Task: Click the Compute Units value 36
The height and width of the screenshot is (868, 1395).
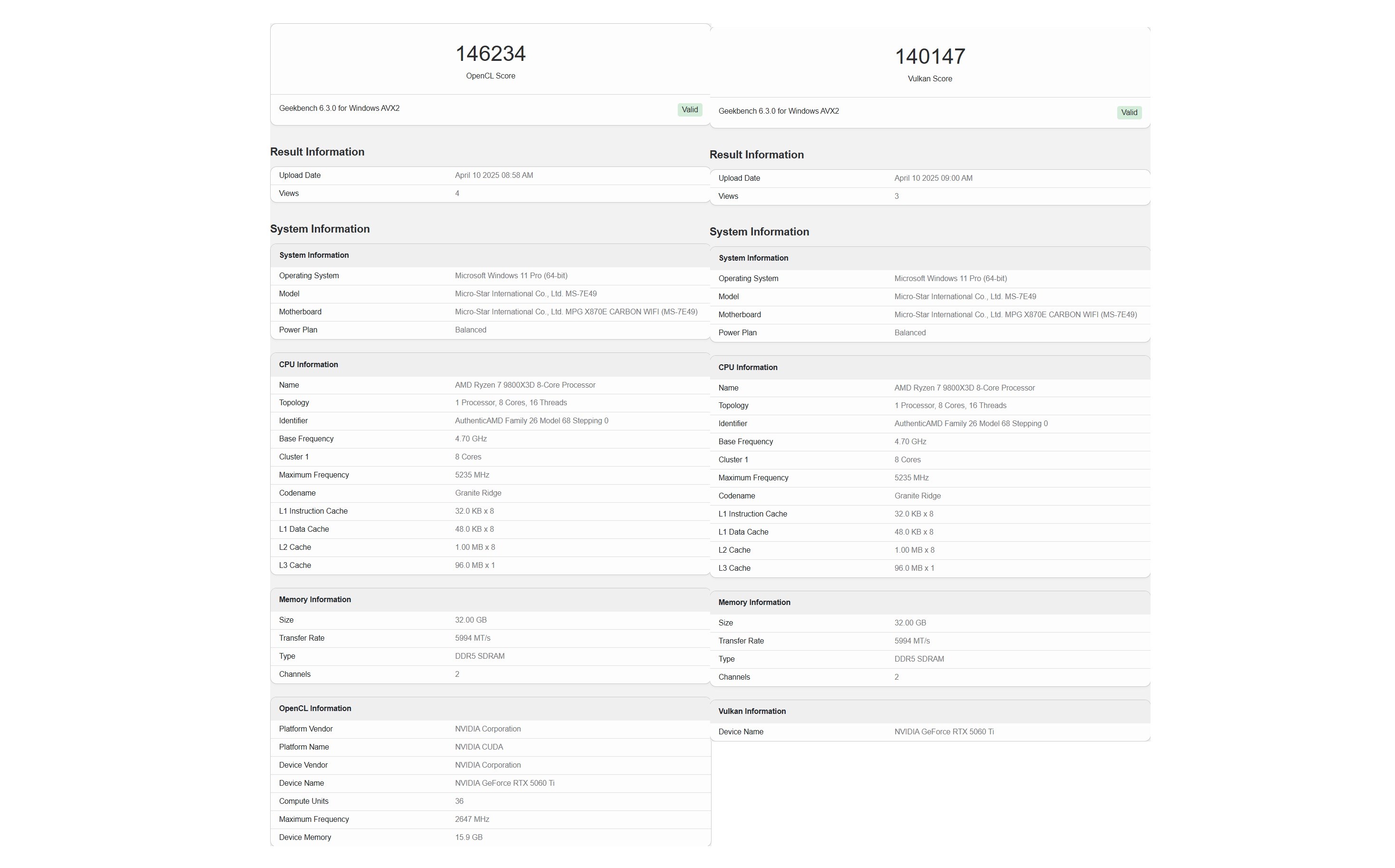Action: click(x=458, y=801)
